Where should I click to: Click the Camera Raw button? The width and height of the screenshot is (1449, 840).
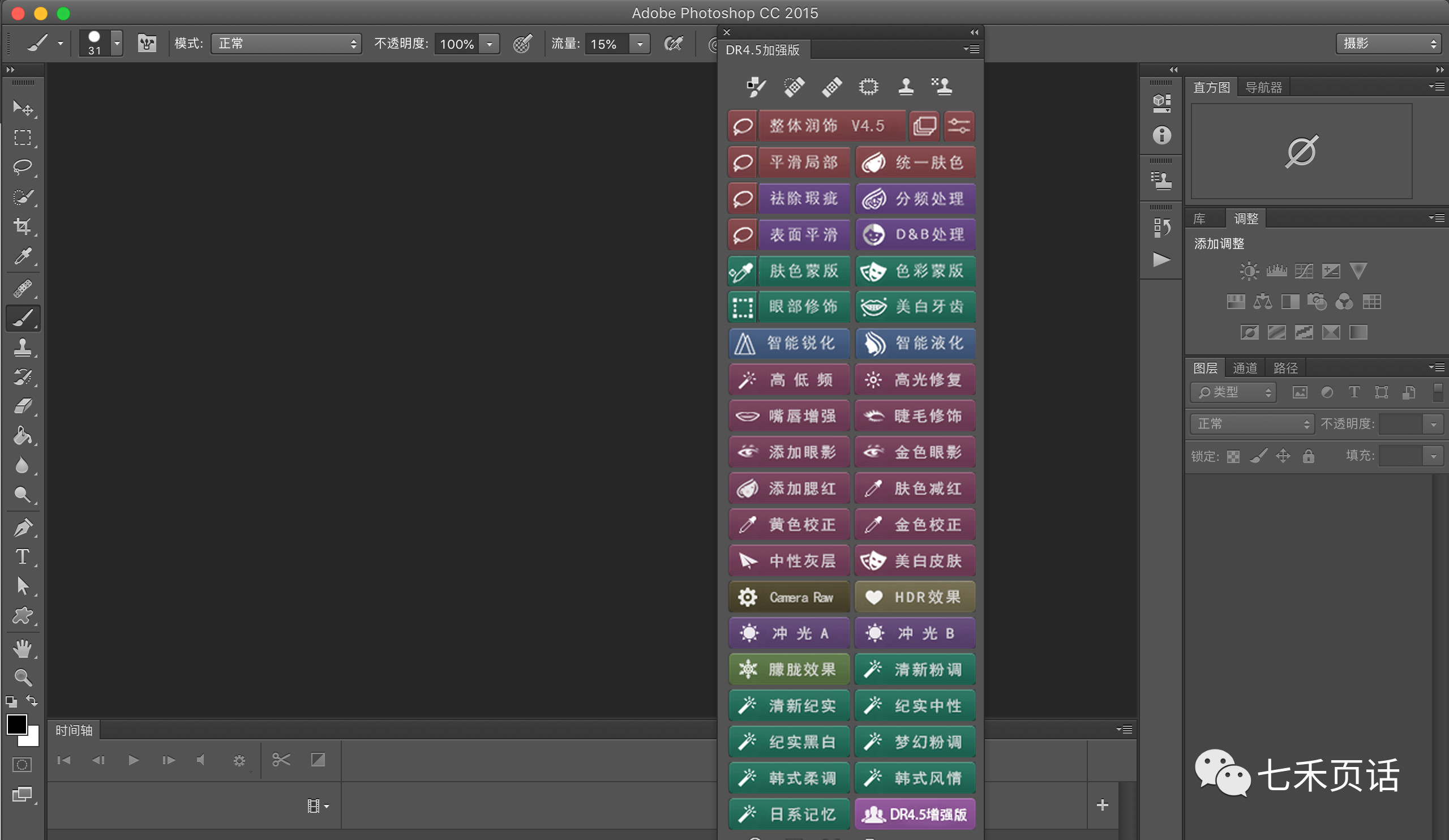(789, 597)
